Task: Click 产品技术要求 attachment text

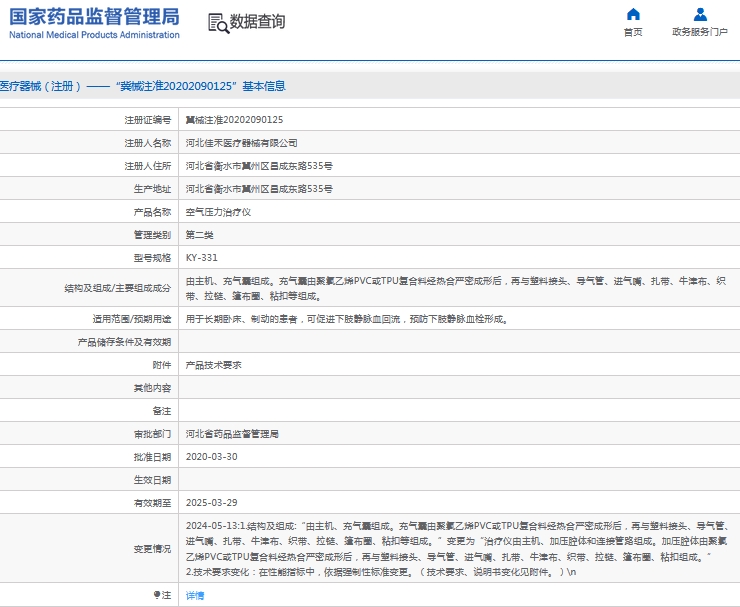Action: (213, 365)
